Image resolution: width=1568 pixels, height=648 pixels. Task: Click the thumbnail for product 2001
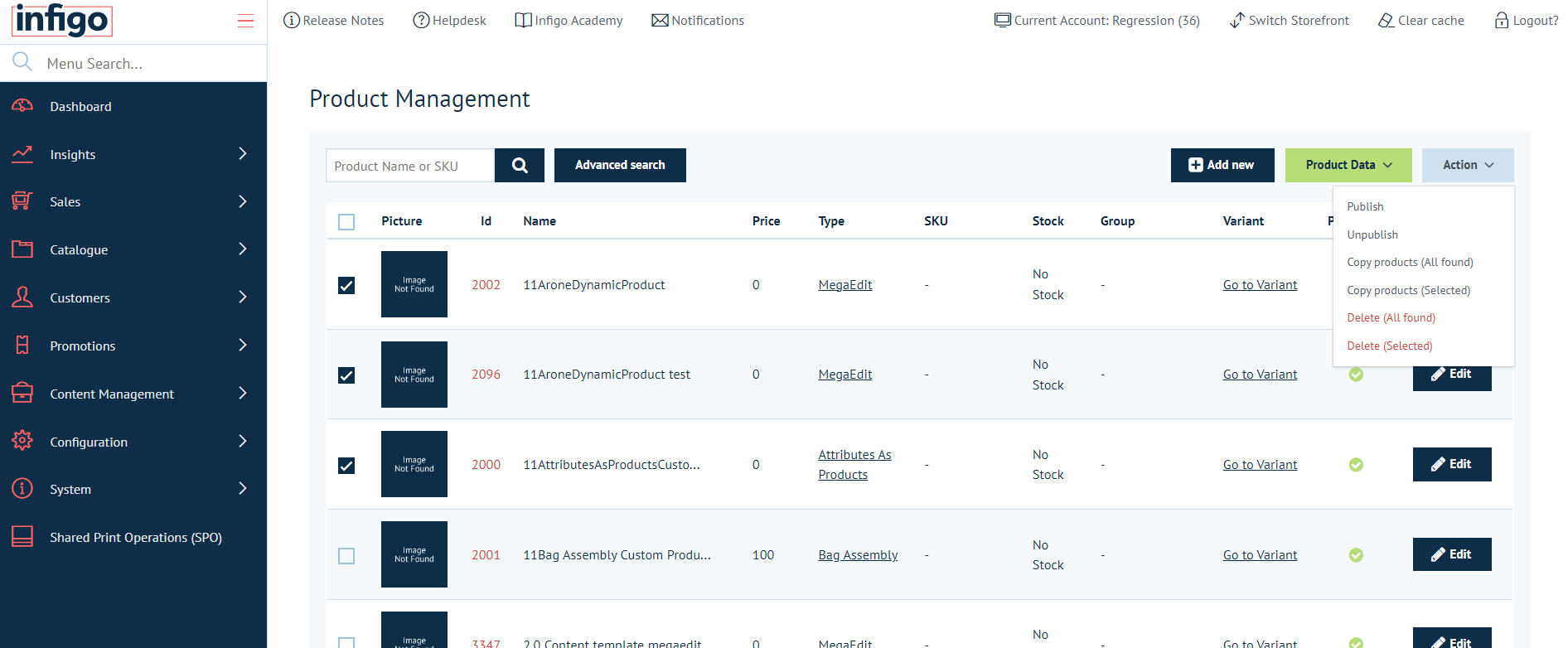414,554
